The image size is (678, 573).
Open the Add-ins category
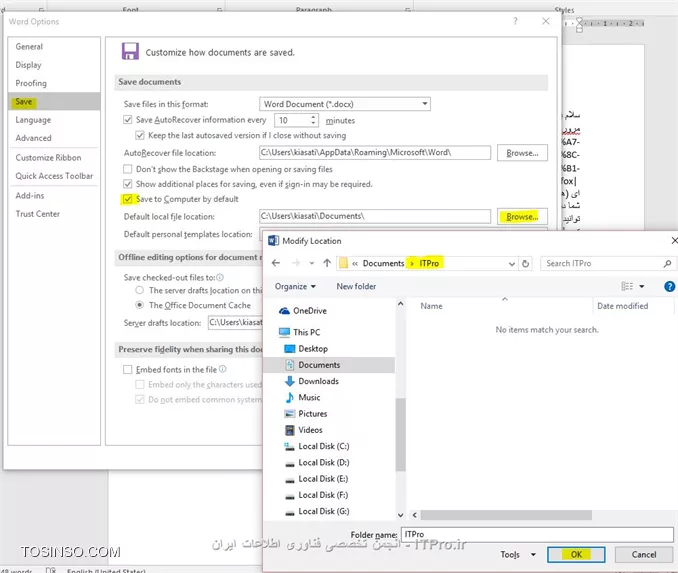tap(30, 195)
